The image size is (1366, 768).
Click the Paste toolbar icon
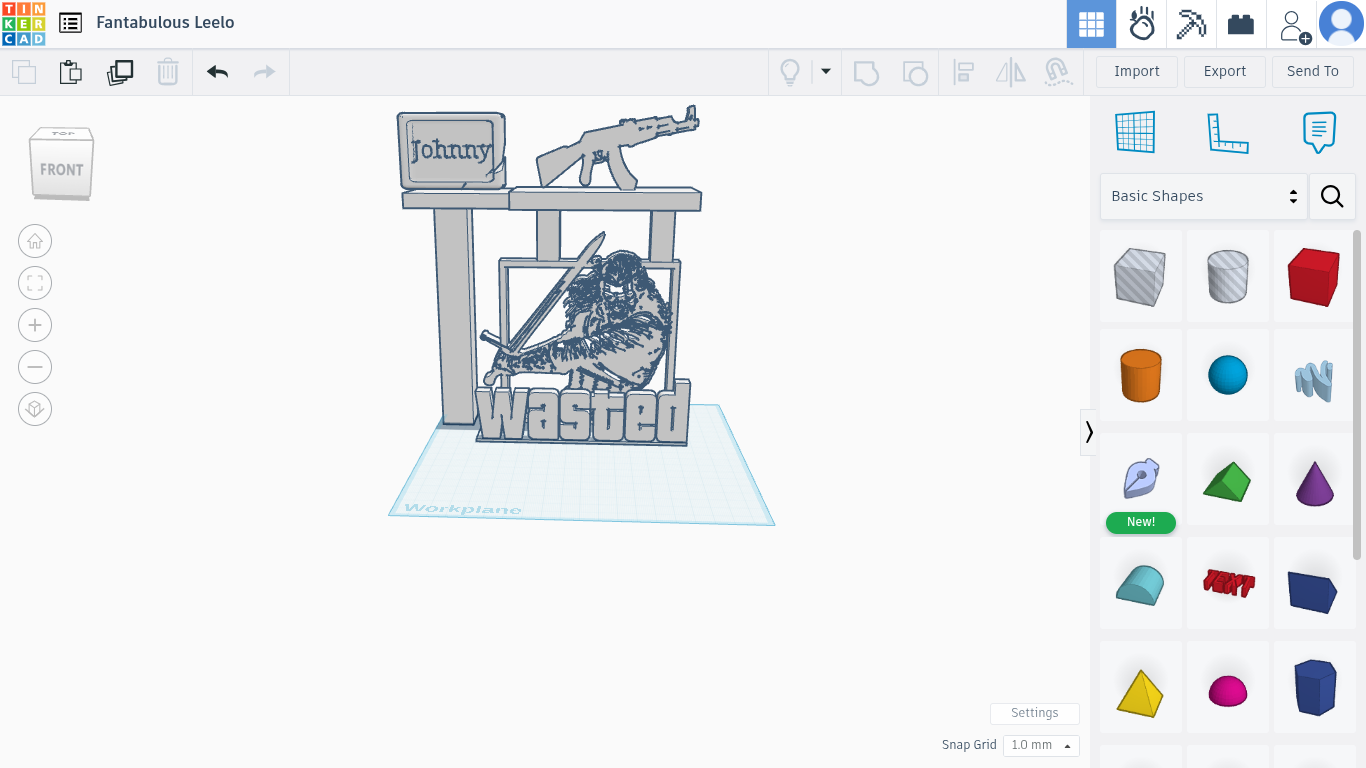70,72
